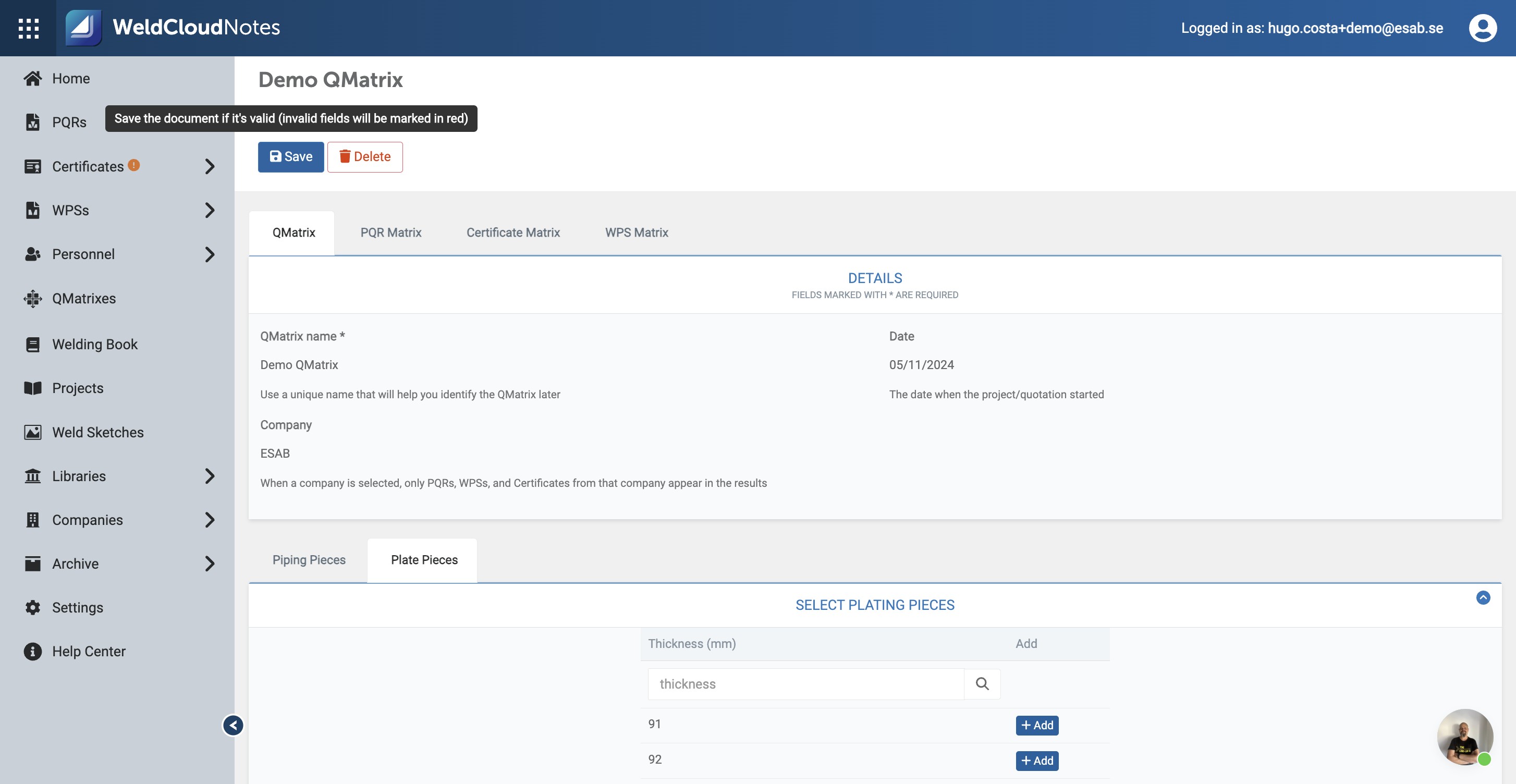Expand the Archive submenu chevron
The height and width of the screenshot is (784, 1516).
210,564
